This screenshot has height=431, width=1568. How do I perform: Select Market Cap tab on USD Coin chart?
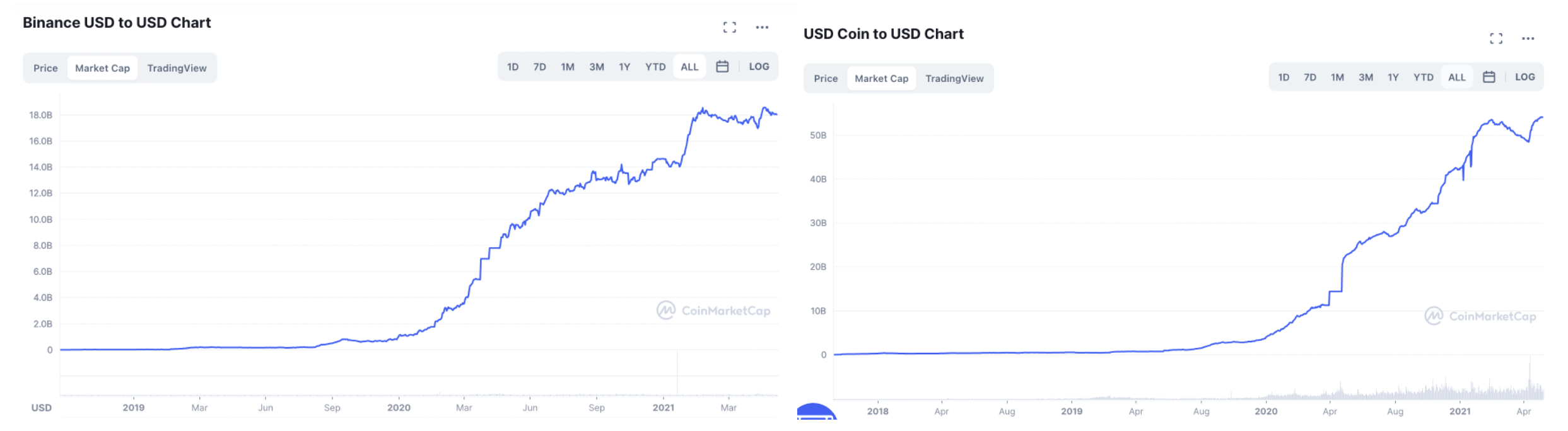[x=881, y=79]
